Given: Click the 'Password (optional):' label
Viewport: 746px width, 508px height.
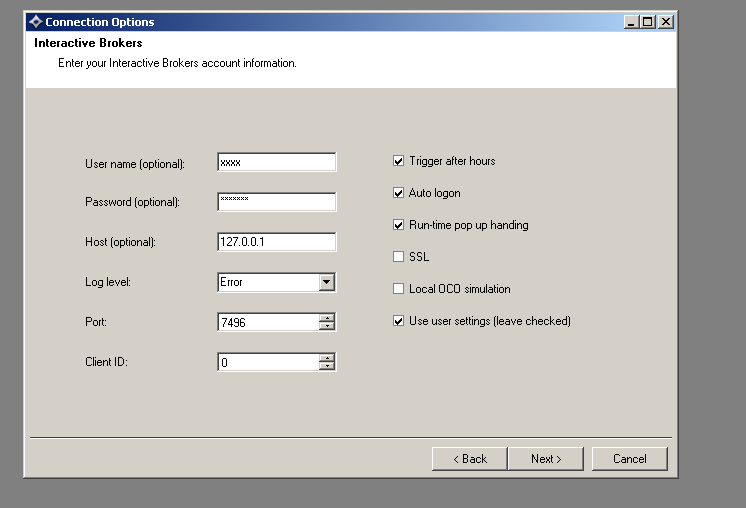Looking at the screenshot, I should [x=132, y=202].
